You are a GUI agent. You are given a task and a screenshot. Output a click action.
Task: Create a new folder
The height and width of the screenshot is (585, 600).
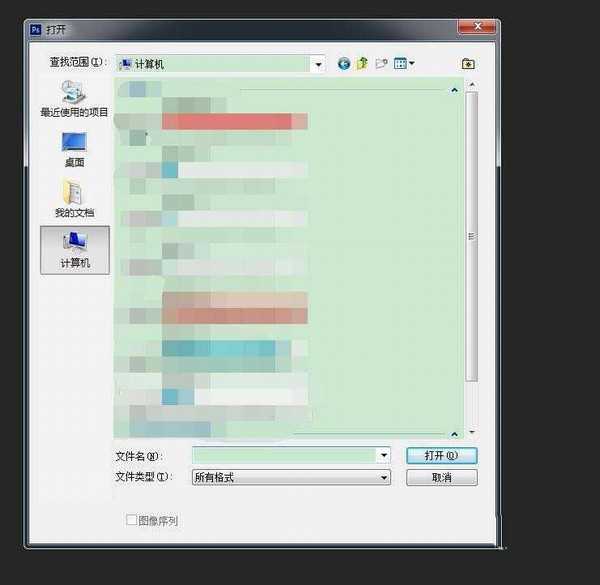pos(381,63)
